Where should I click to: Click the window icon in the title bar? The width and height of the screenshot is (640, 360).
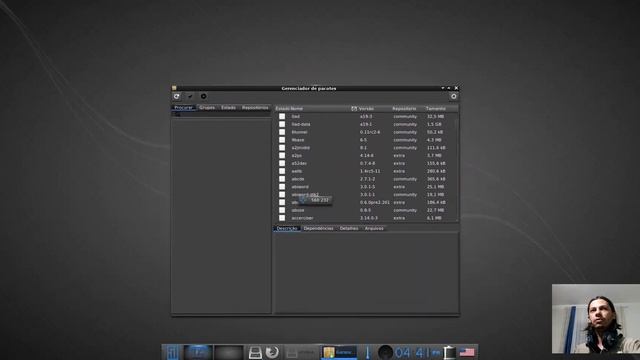(x=174, y=88)
